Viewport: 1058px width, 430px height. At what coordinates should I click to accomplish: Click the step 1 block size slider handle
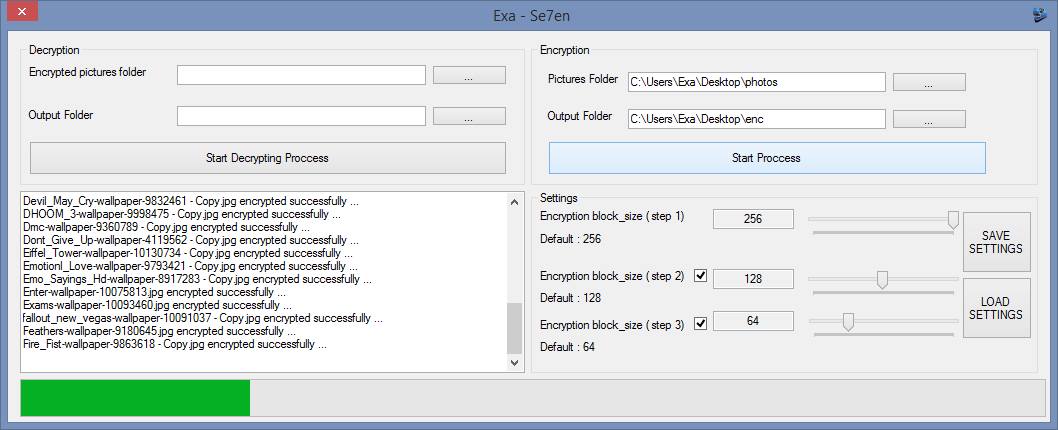tap(953, 219)
